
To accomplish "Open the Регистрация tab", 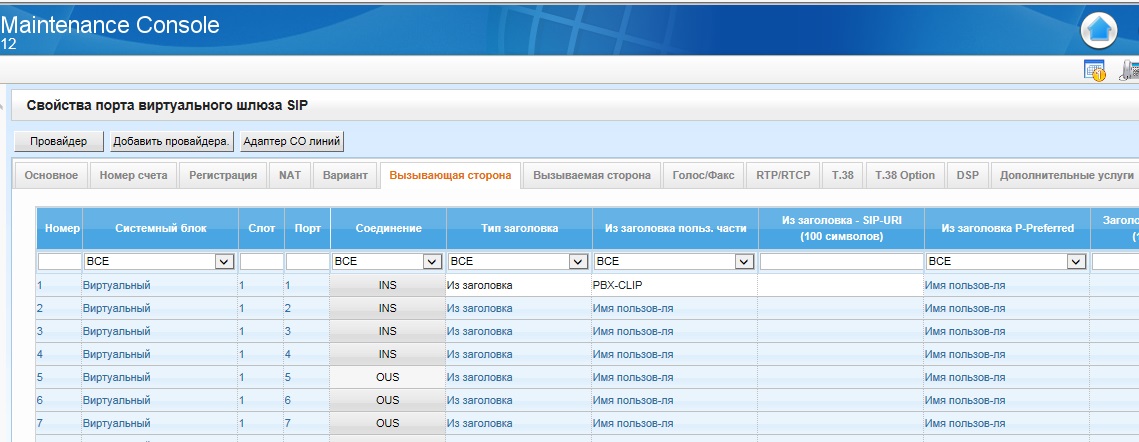I will point(223,175).
